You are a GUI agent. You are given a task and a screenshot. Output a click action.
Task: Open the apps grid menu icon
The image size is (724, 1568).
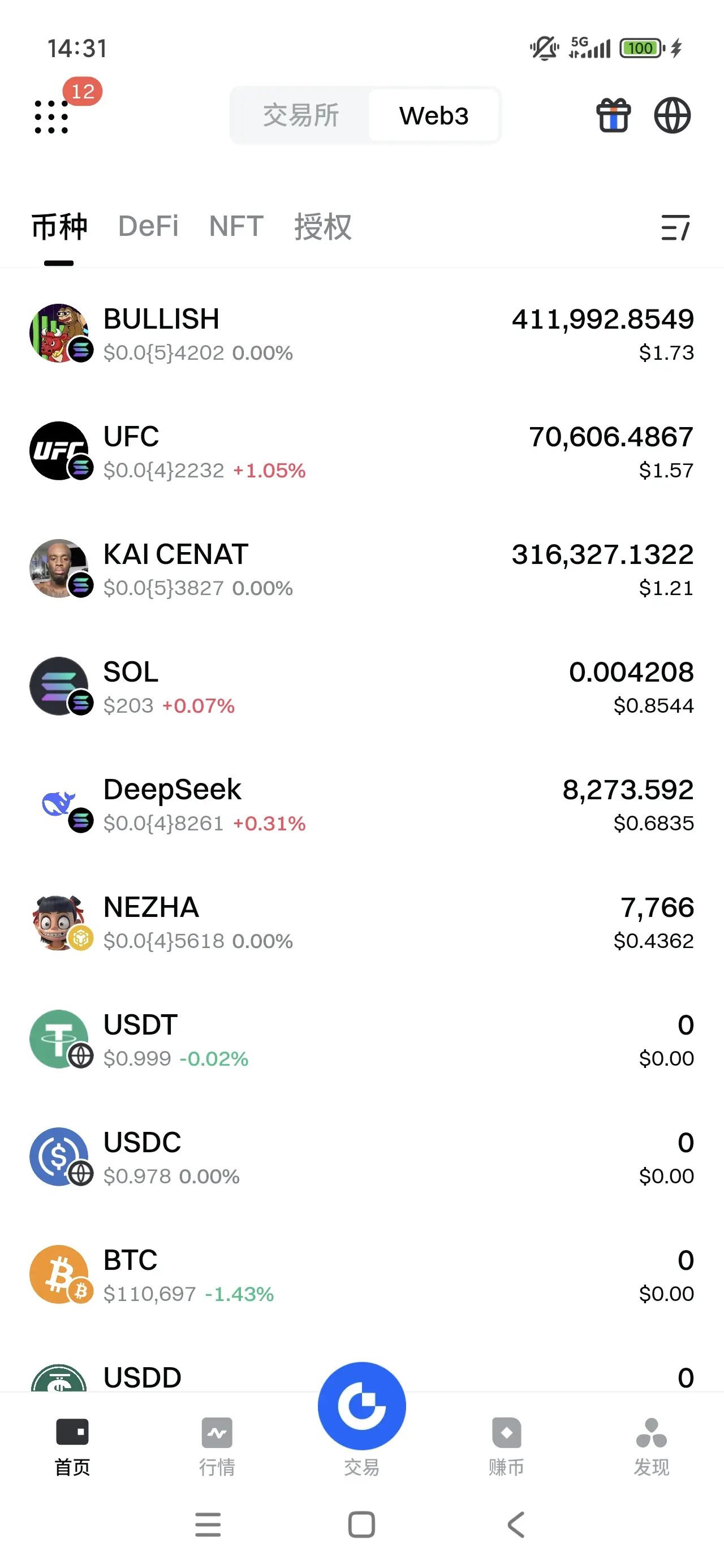click(x=51, y=117)
